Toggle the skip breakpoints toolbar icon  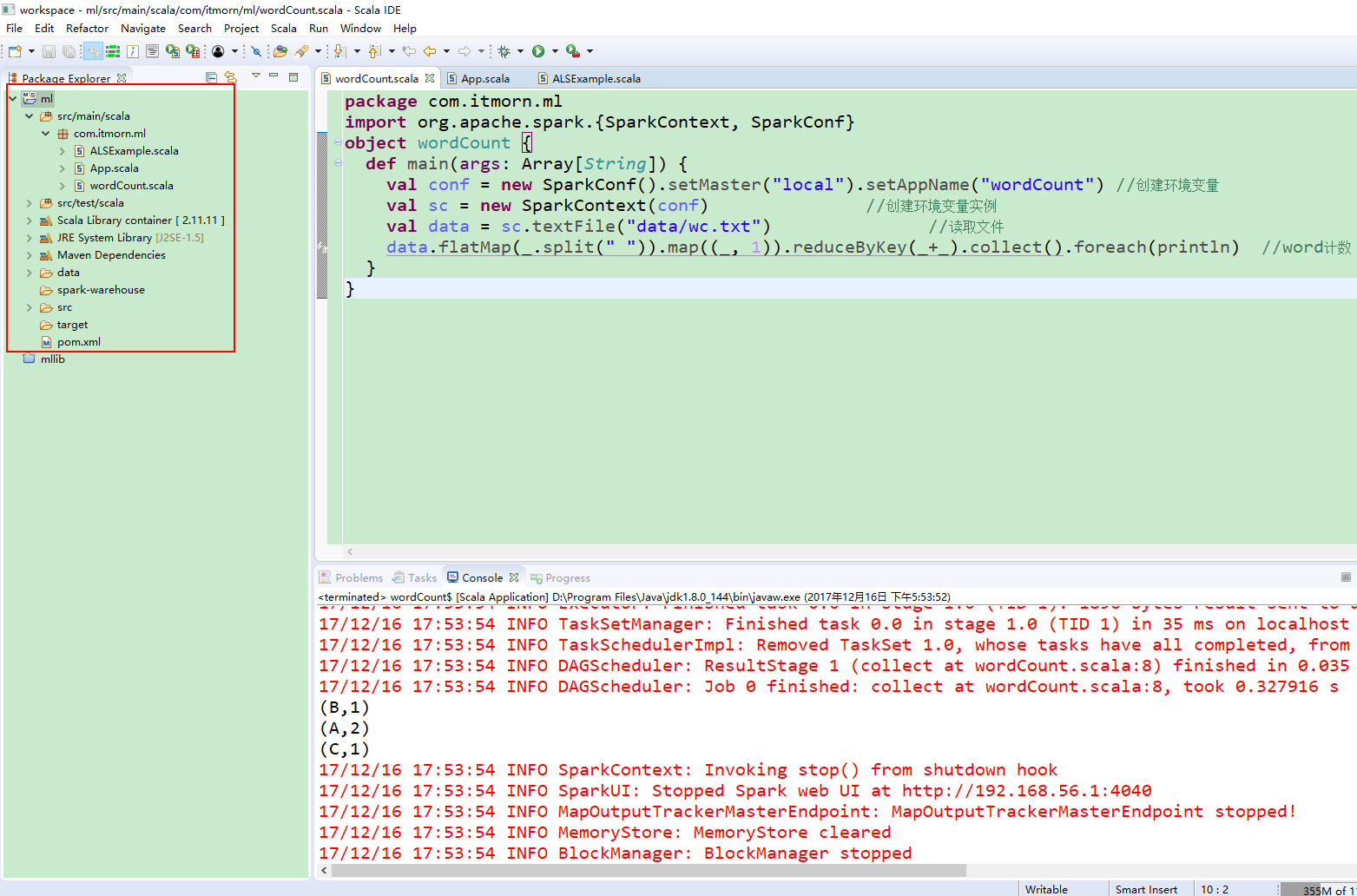coord(256,51)
